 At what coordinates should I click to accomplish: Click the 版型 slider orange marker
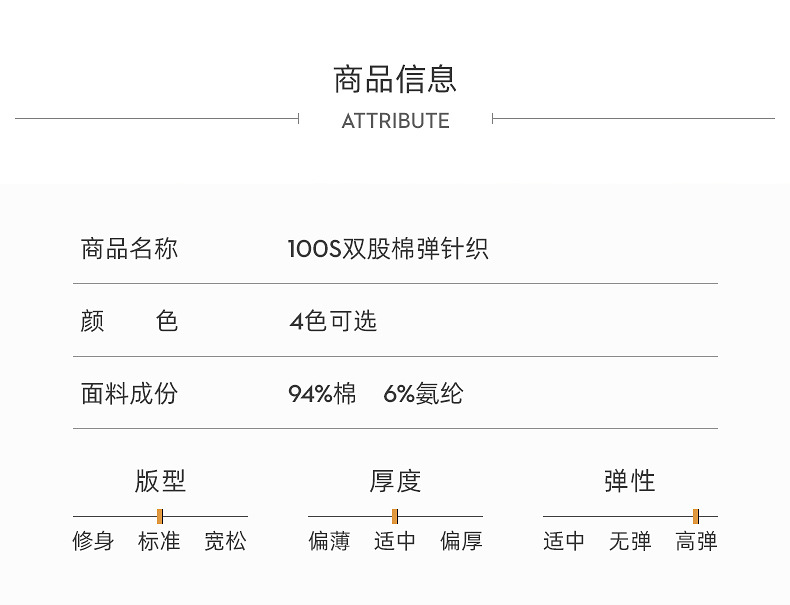click(x=160, y=516)
